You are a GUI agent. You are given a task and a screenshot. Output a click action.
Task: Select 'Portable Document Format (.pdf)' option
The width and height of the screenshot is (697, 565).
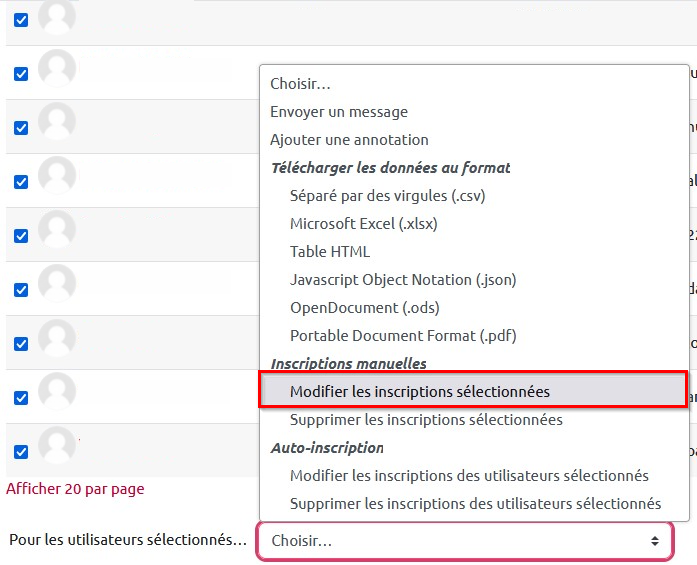(x=403, y=336)
